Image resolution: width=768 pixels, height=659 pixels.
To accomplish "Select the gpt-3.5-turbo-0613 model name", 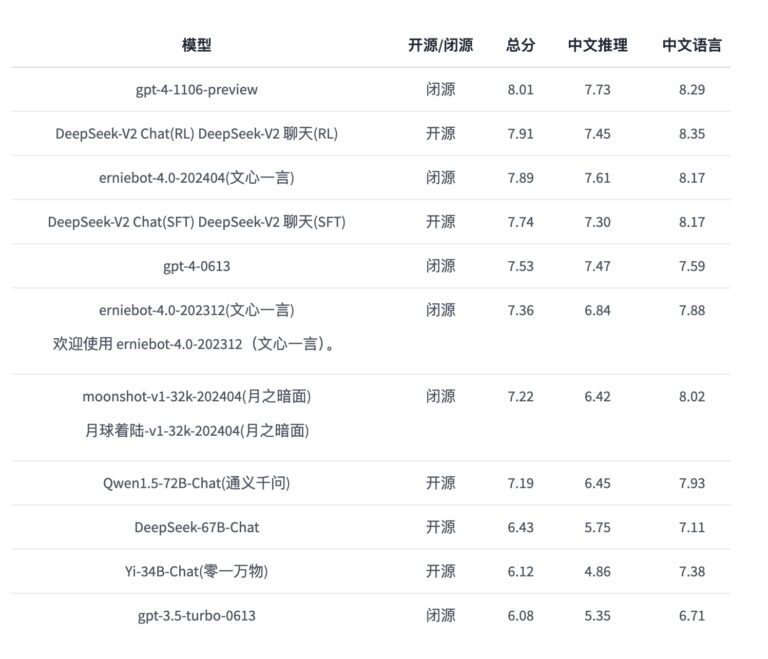I will click(196, 615).
